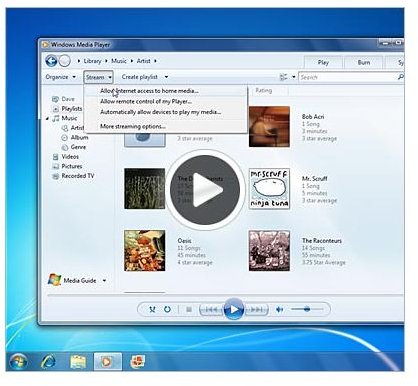The height and width of the screenshot is (386, 418).
Task: Select the Mr. Scruff Ninja Tuna thumbnail
Action: point(269,189)
